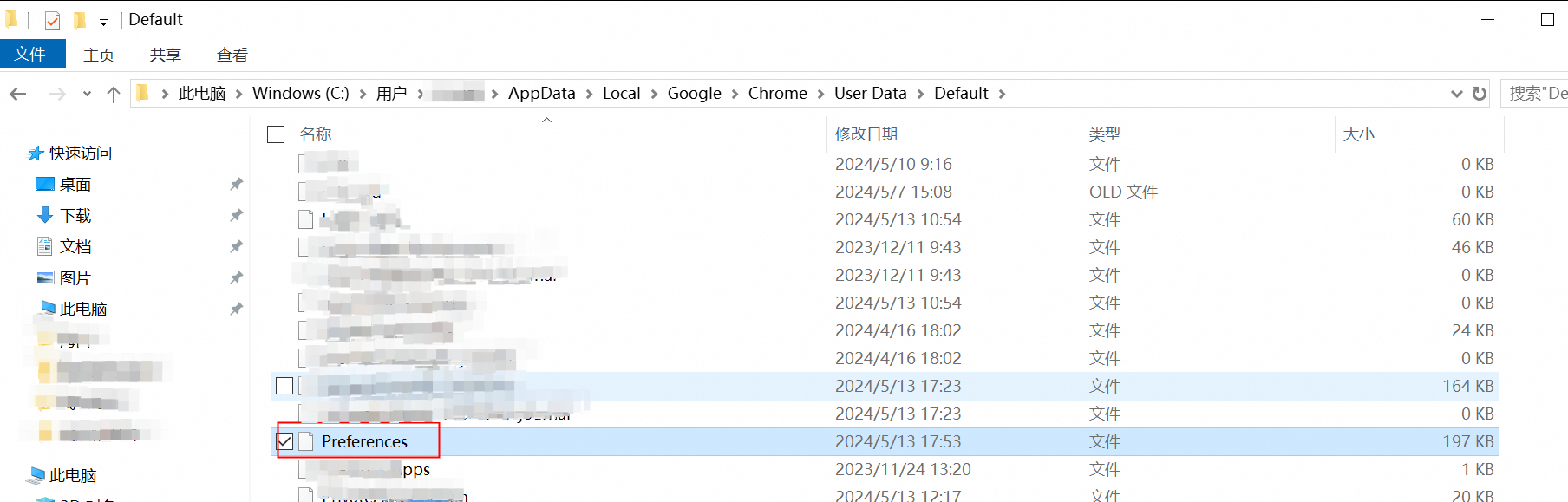
Task: Click the properties icon in title bar
Action: pyautogui.click(x=52, y=20)
